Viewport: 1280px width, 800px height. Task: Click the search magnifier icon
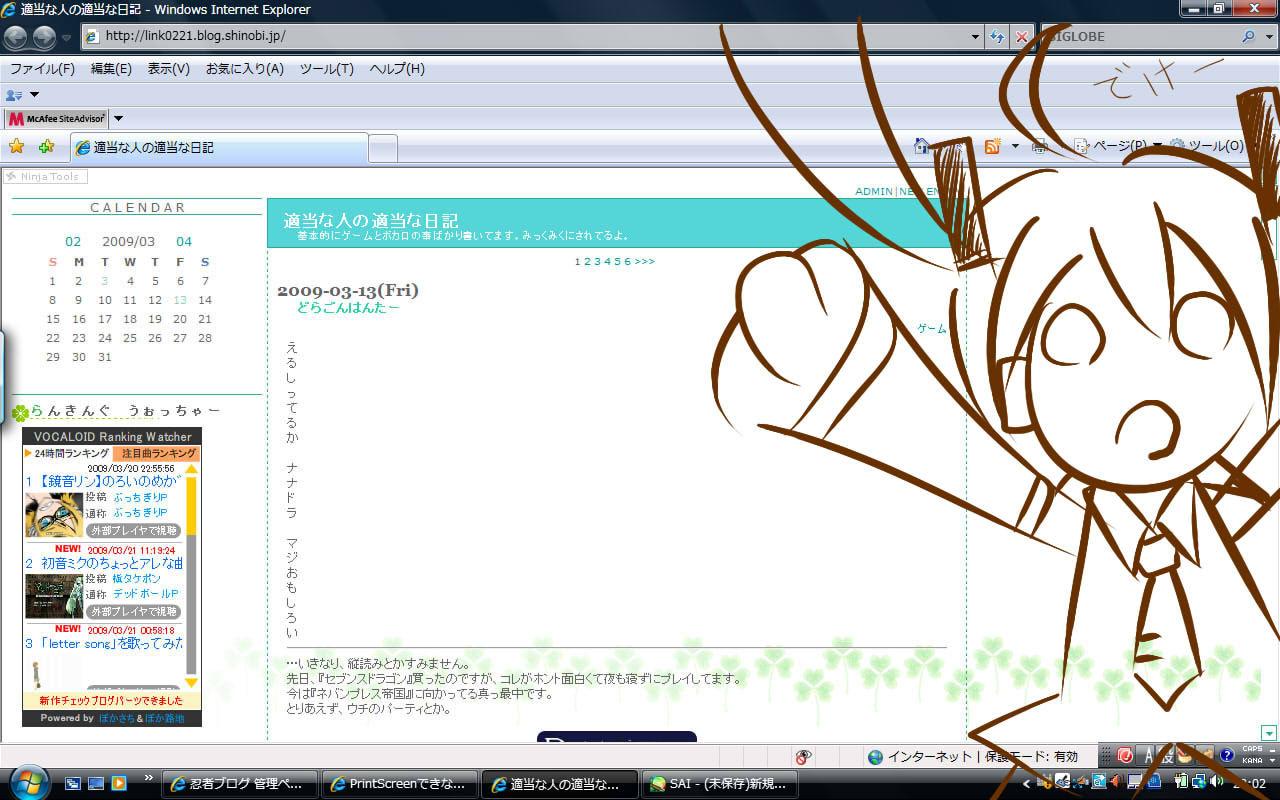tap(1249, 36)
